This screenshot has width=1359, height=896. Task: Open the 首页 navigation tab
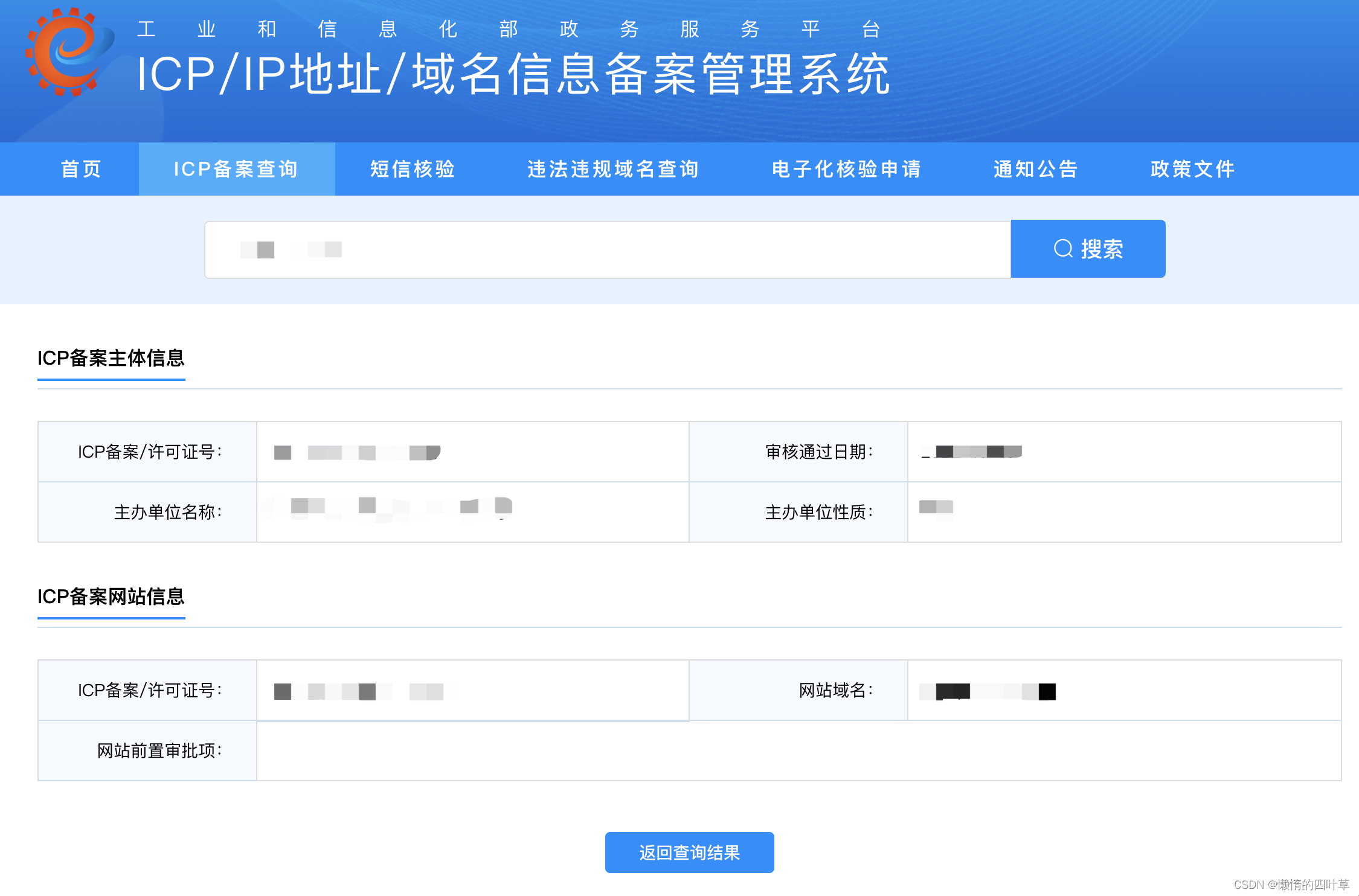(x=81, y=169)
